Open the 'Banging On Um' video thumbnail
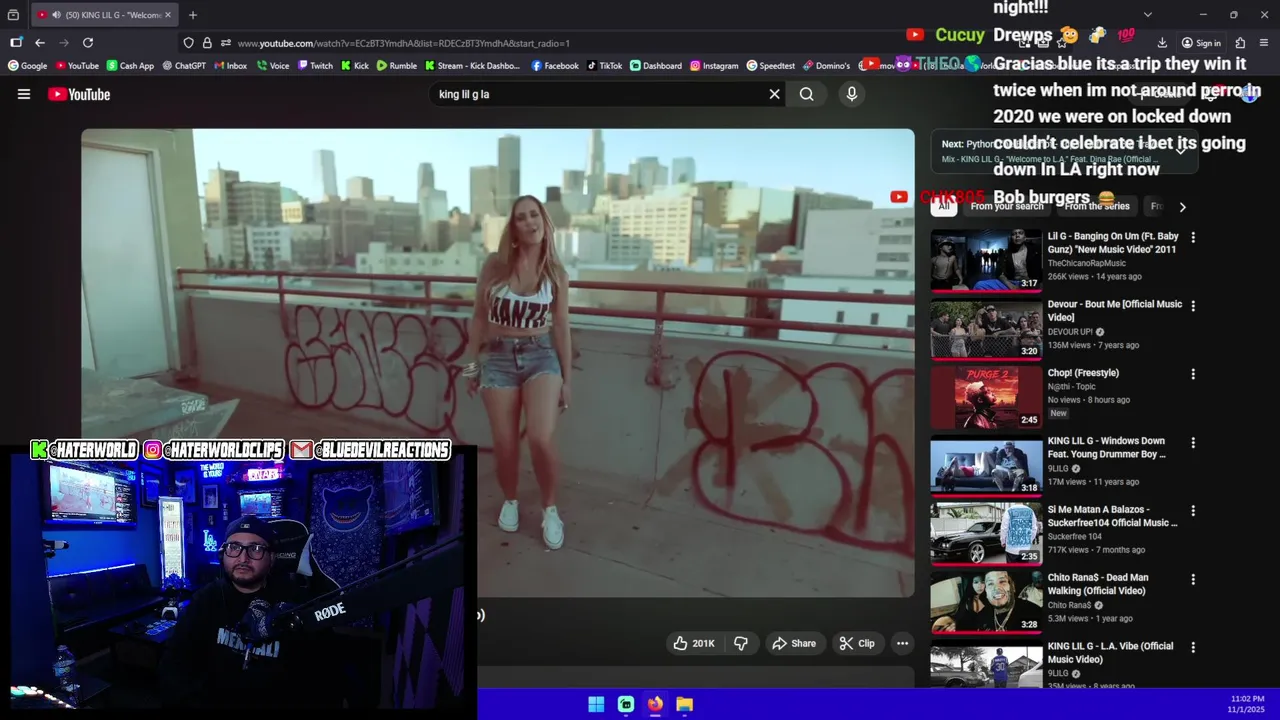Image resolution: width=1280 pixels, height=720 pixels. (986, 260)
